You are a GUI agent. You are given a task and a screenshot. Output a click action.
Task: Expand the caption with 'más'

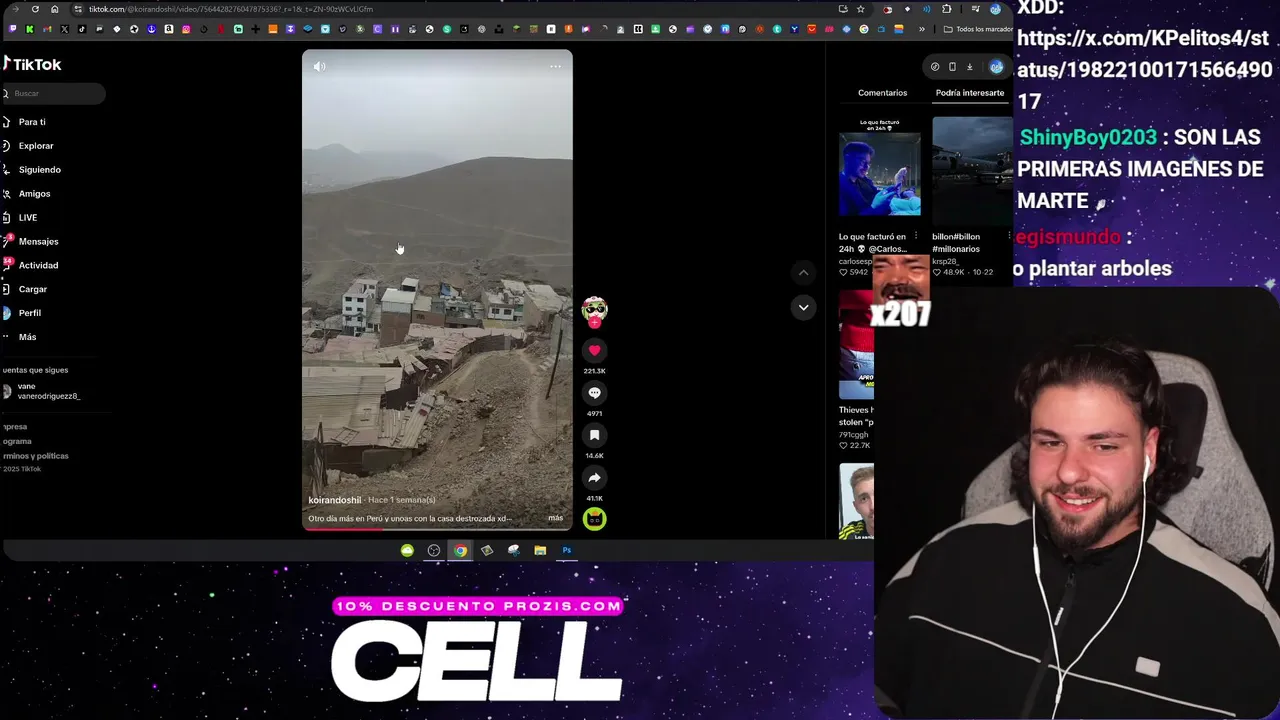tap(555, 518)
